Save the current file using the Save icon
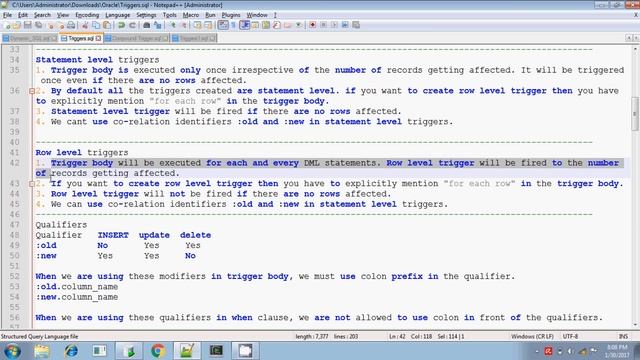This screenshot has width=640, height=360. pos(28,25)
